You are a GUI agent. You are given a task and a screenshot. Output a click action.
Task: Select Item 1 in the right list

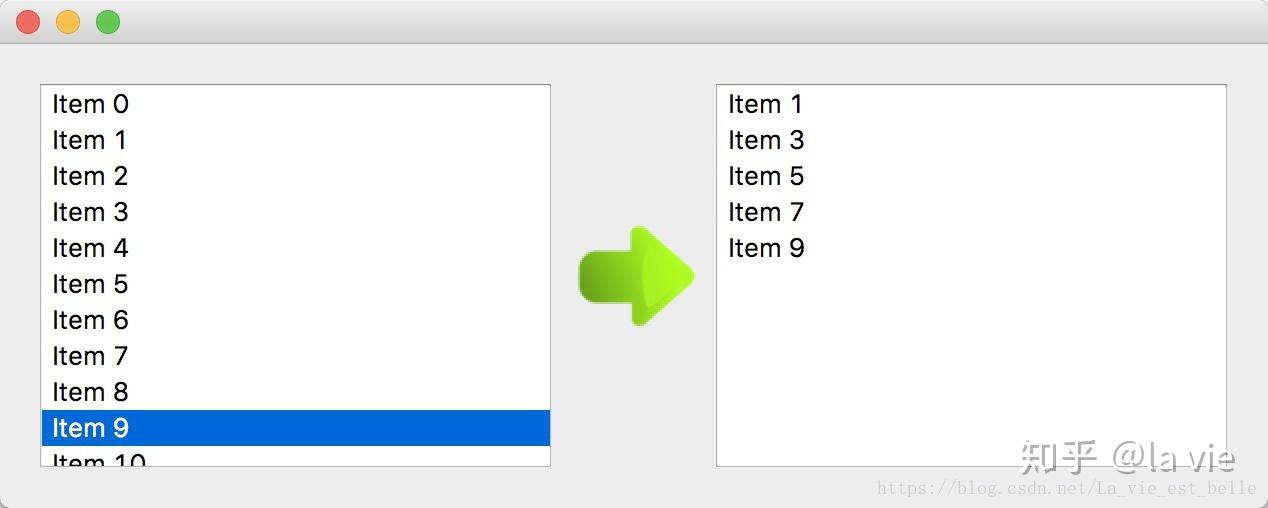point(766,104)
